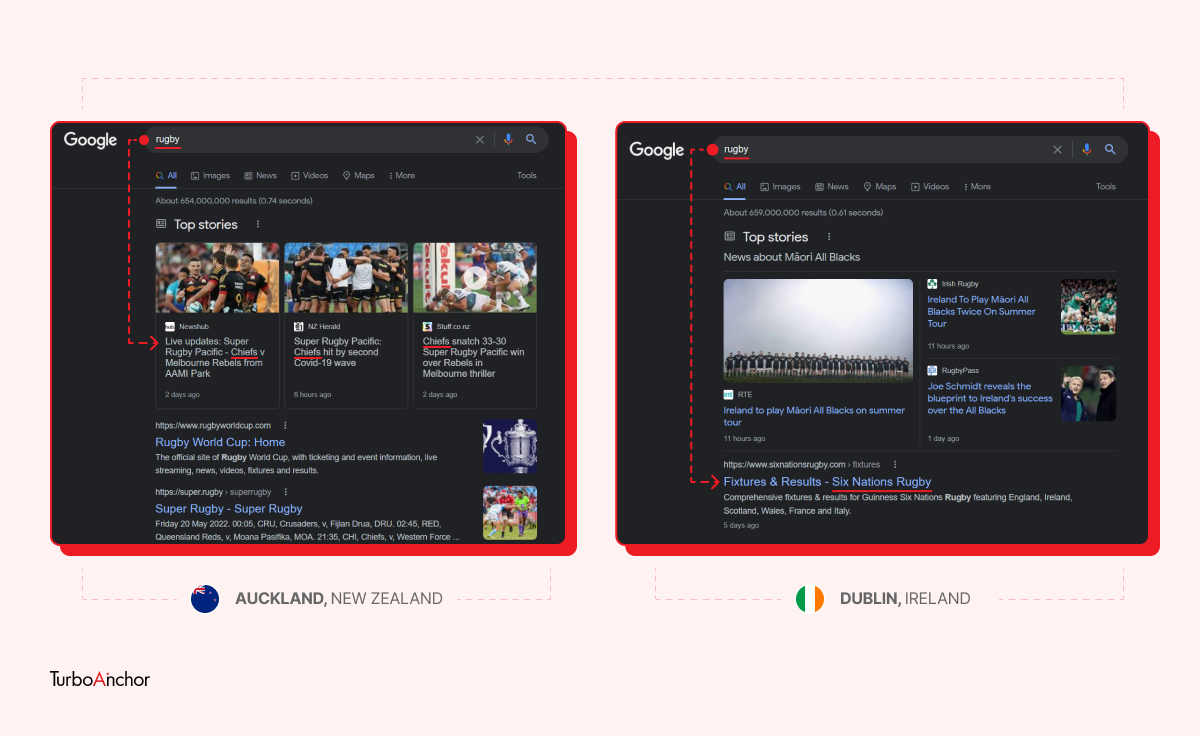Viewport: 1200px width, 736px height.
Task: Open the Videos tab in the Auckland results
Action: click(x=310, y=176)
